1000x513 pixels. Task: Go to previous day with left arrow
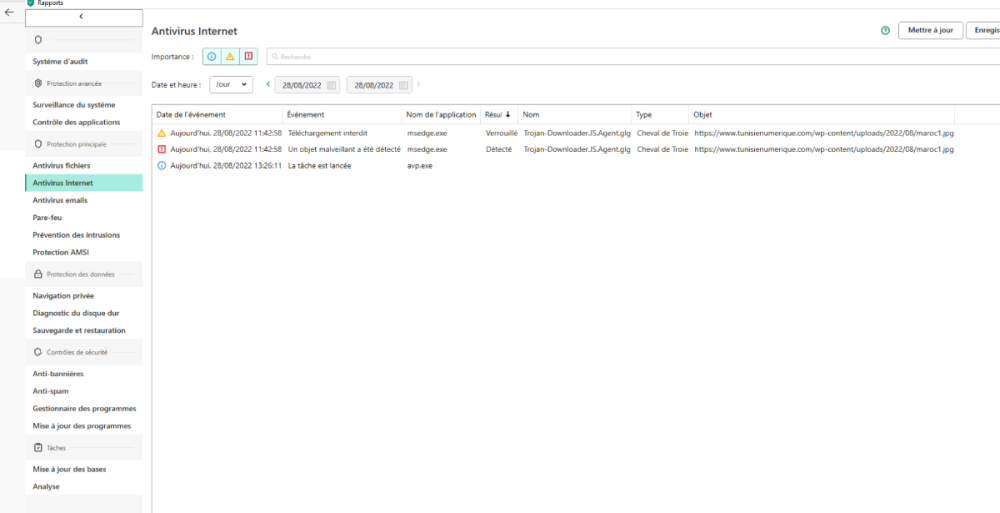[268, 84]
